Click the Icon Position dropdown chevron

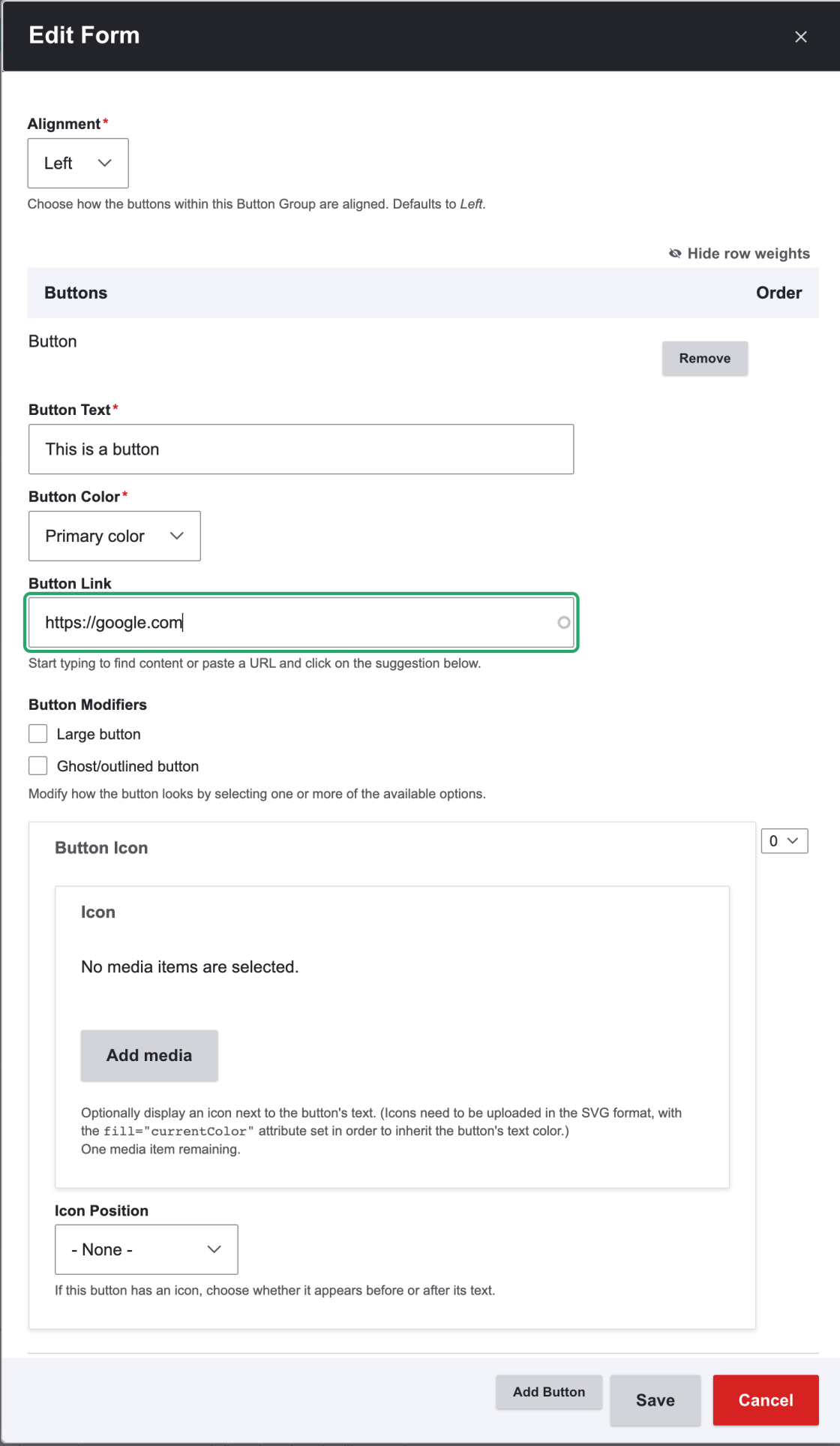click(x=214, y=1249)
